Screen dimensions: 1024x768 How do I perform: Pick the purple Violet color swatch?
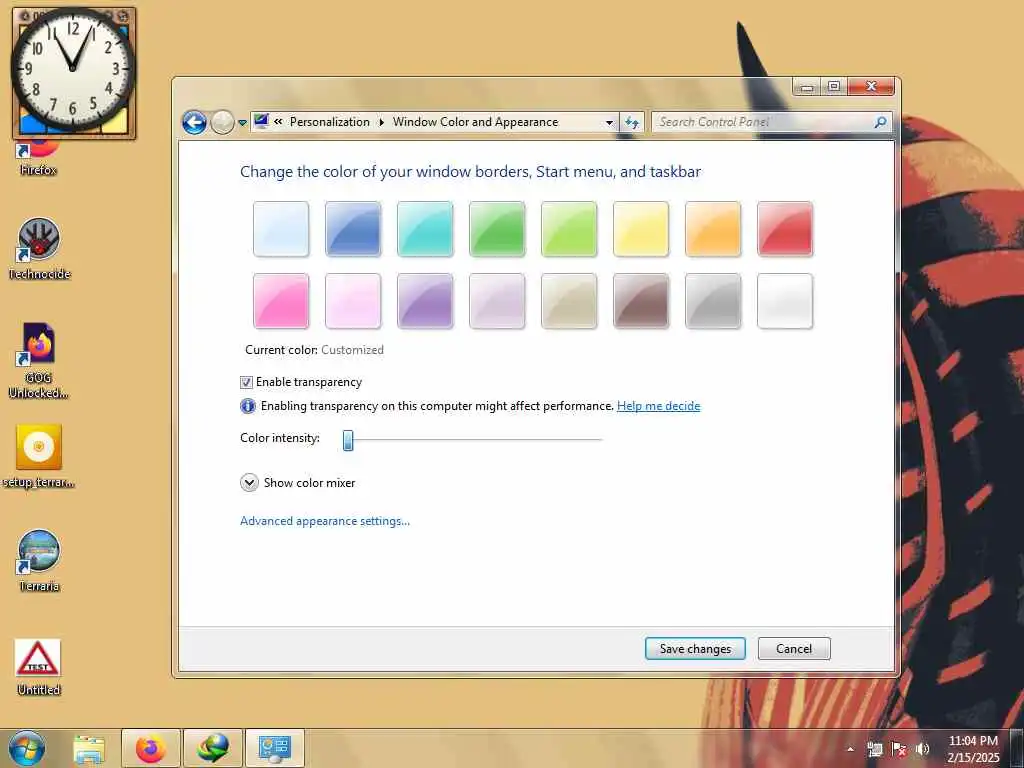[425, 301]
